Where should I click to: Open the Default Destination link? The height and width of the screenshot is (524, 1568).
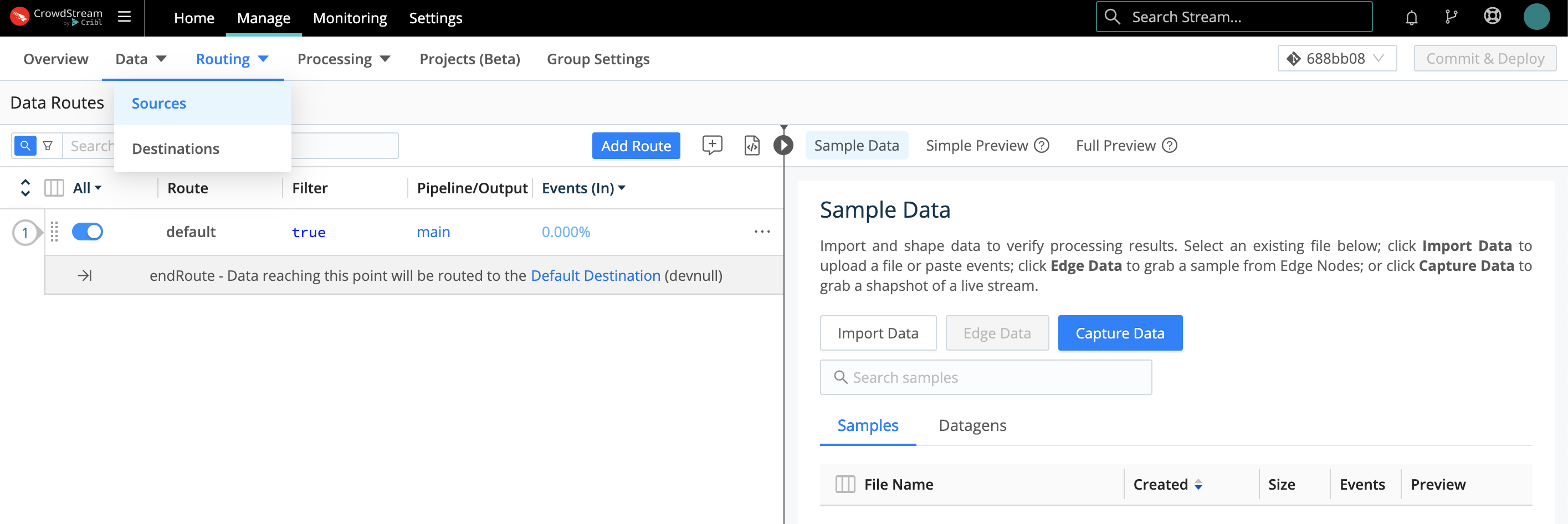coord(595,275)
